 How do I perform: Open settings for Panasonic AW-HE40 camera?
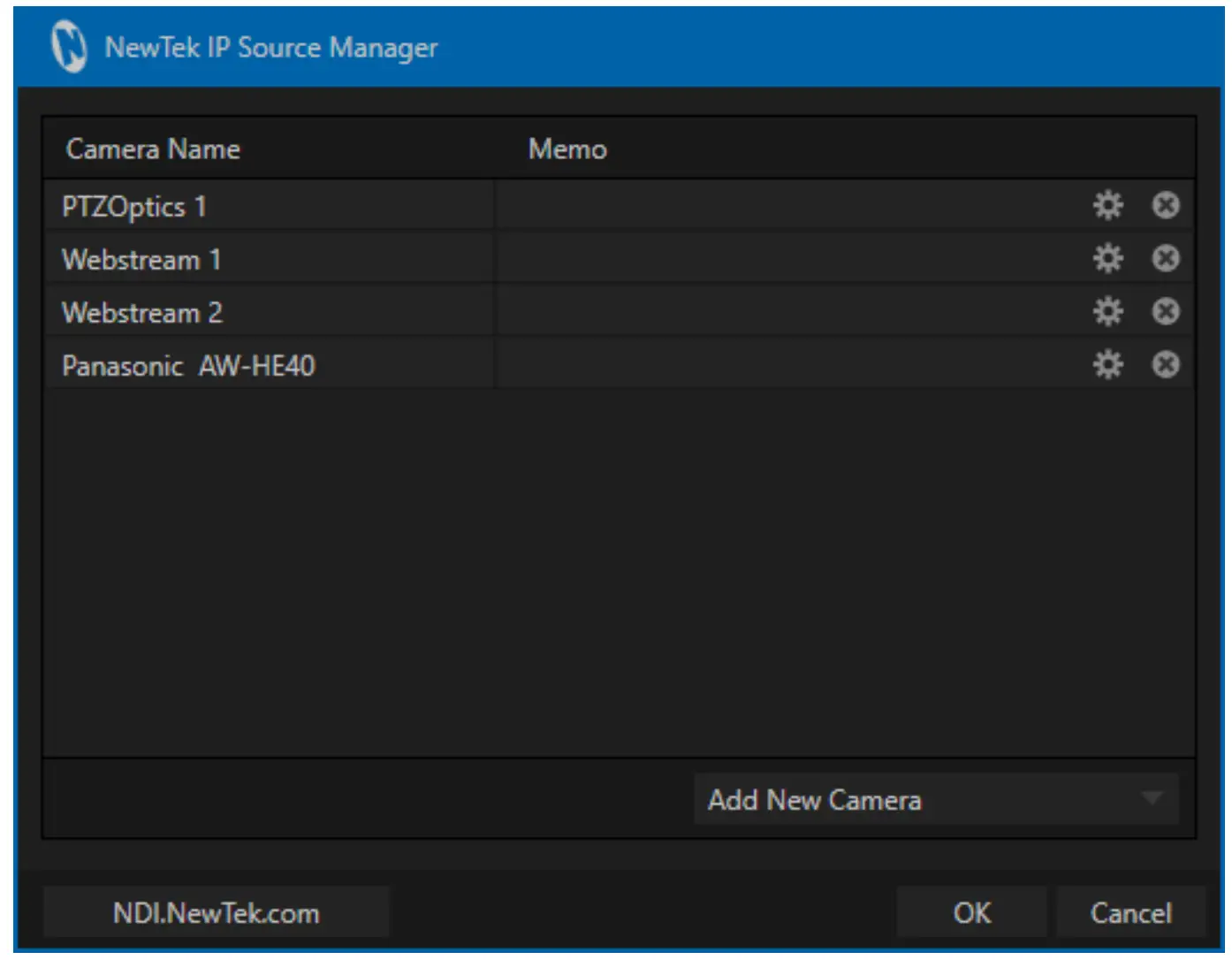(x=1107, y=364)
